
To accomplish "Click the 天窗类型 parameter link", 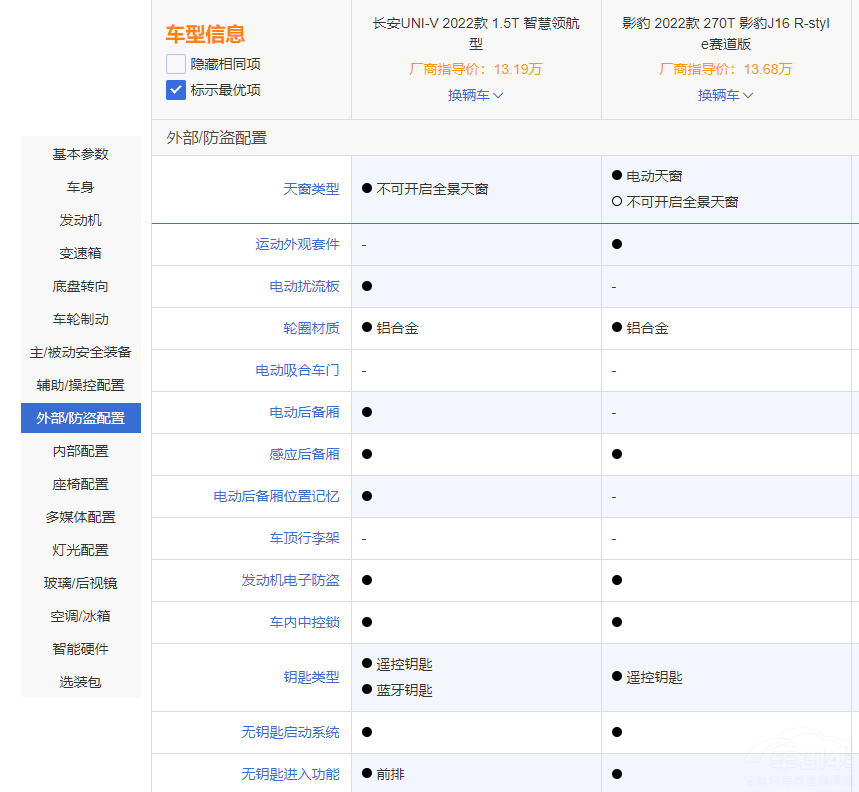I will 311,188.
